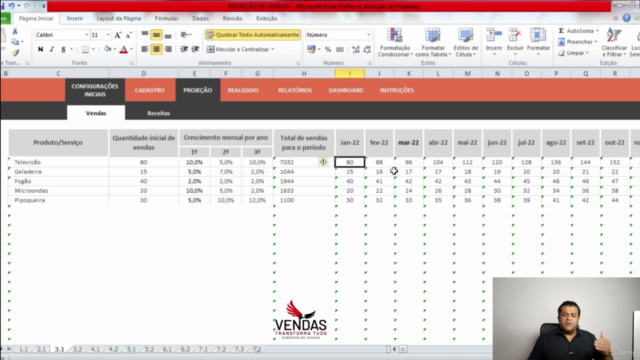Apply percent style
This screenshot has height=360, width=640.
coord(328,49)
